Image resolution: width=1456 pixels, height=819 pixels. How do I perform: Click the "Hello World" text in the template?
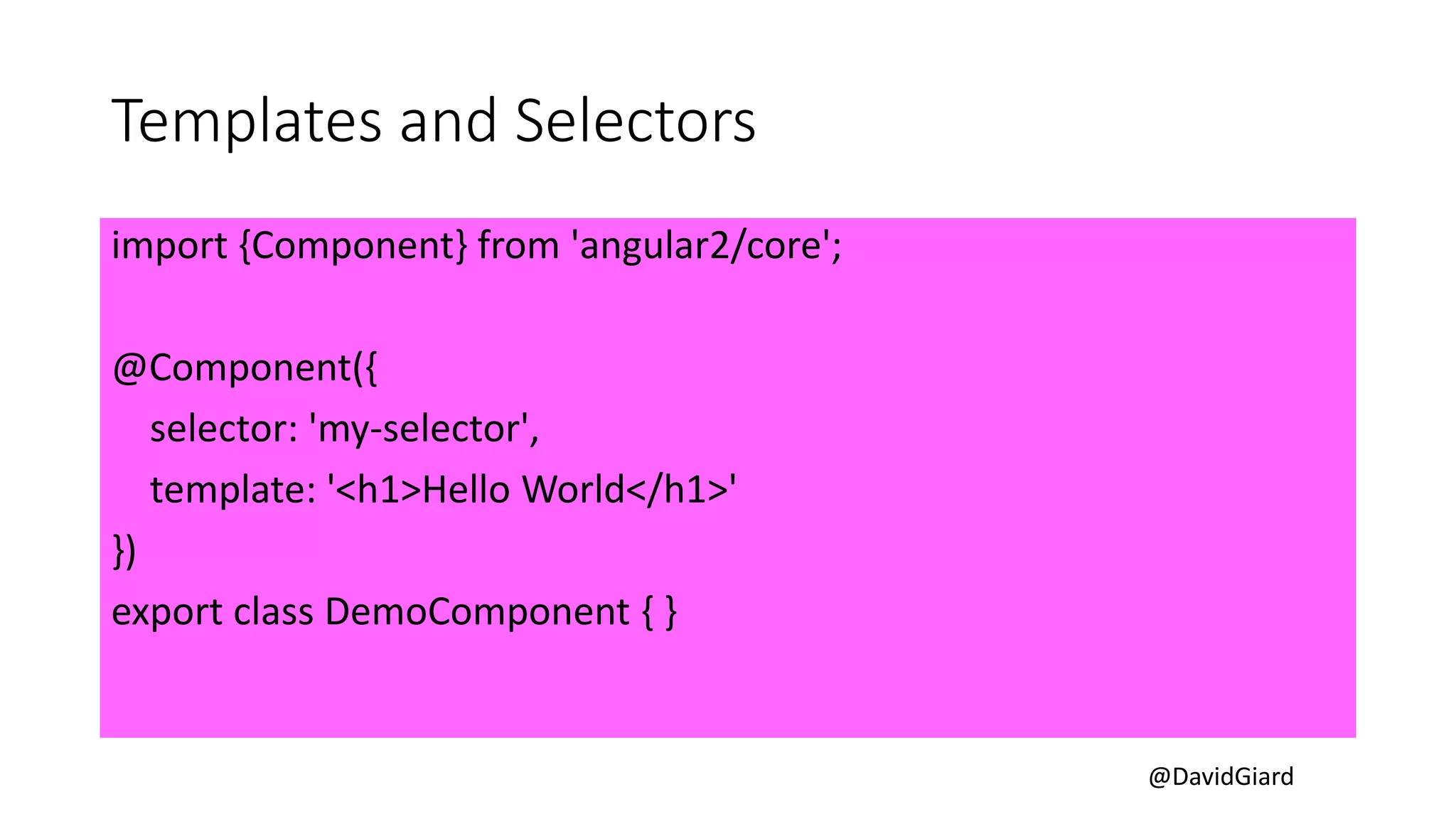tap(523, 490)
